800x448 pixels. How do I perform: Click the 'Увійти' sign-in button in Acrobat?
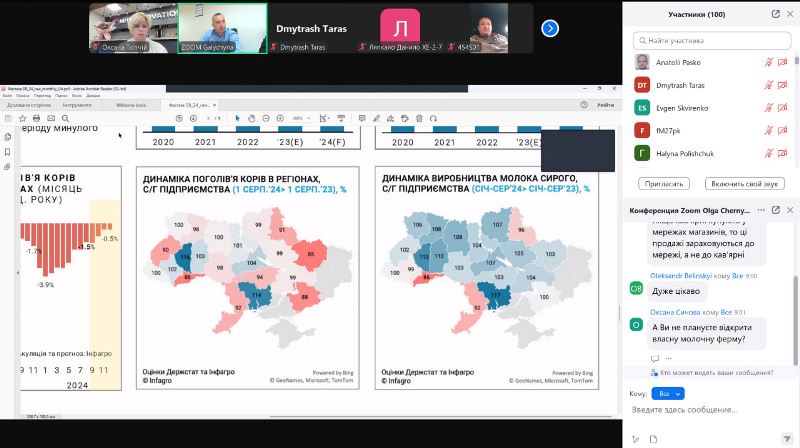pyautogui.click(x=606, y=105)
